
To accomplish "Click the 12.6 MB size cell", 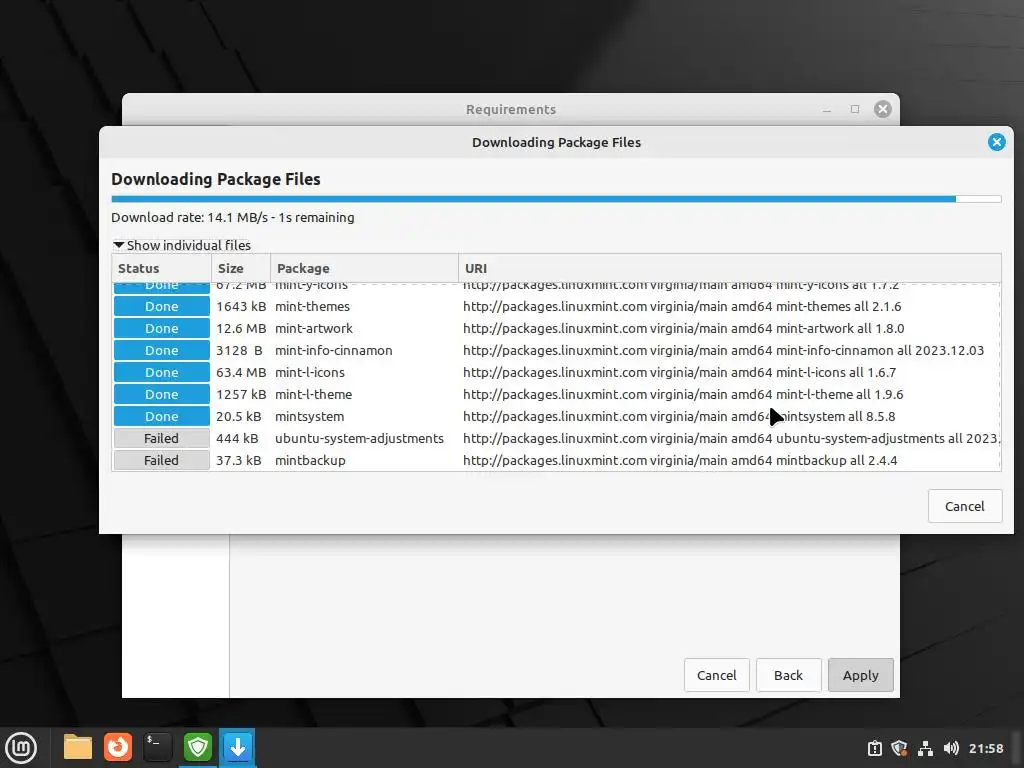I will (x=241, y=328).
